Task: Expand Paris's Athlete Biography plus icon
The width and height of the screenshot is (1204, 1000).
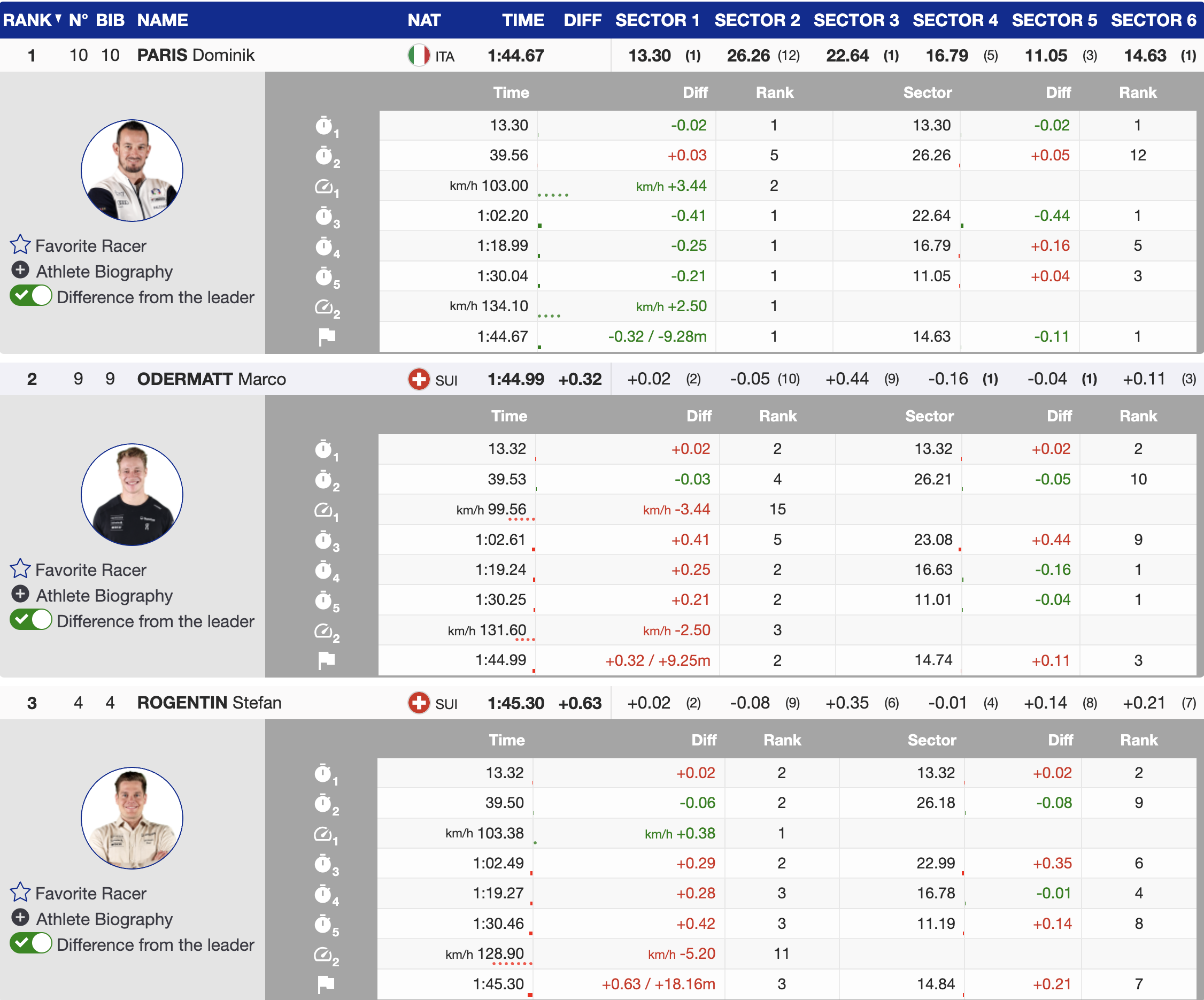Action: 20,270
